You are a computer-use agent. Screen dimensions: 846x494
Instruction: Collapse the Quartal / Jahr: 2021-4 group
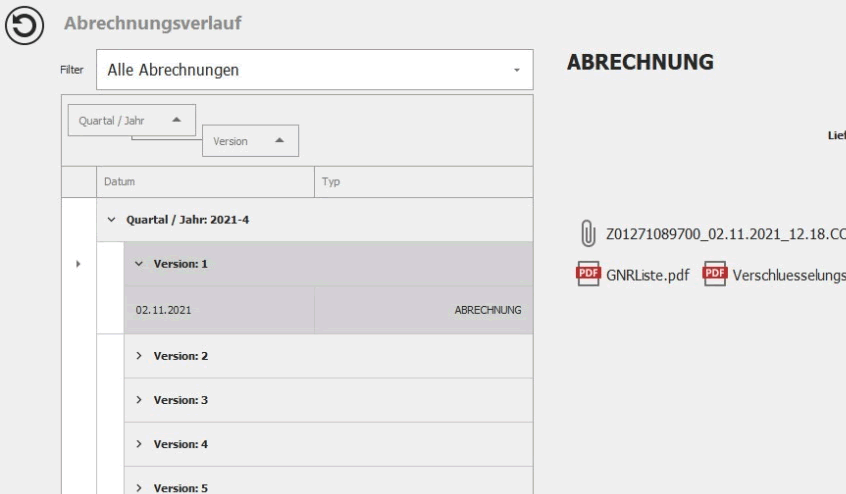pos(111,220)
